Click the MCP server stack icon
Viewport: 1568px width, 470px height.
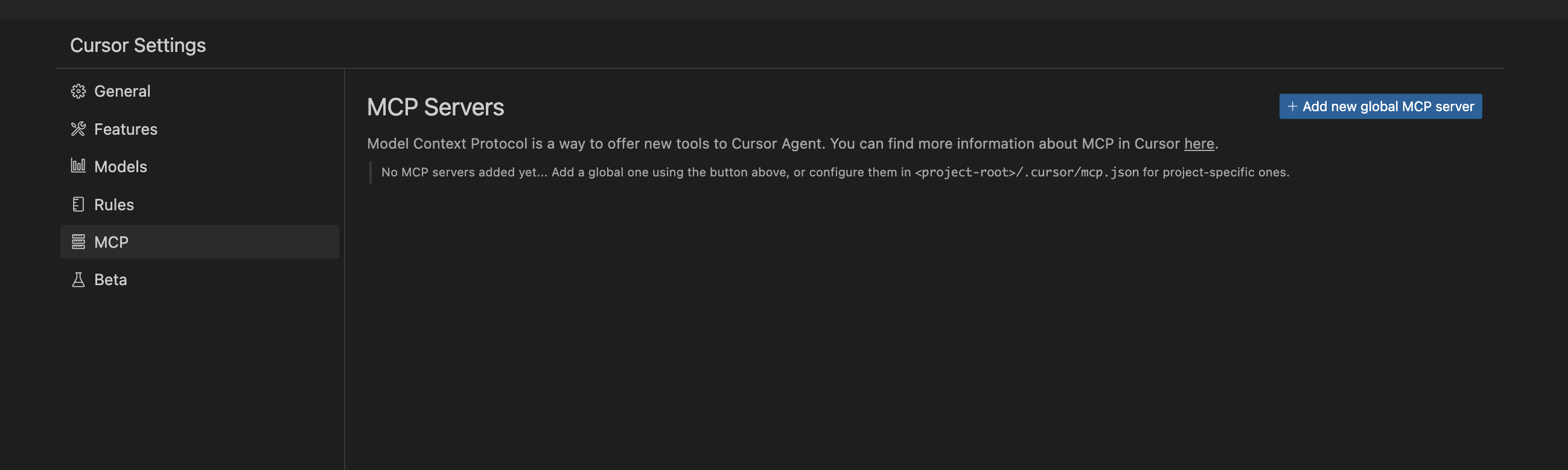[x=78, y=242]
